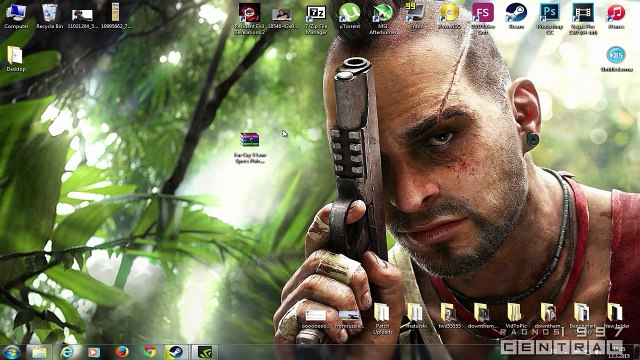Screen dimensions: 640x360
Task: Select the fromrussia... image thumbnail
Action: [x=349, y=319]
